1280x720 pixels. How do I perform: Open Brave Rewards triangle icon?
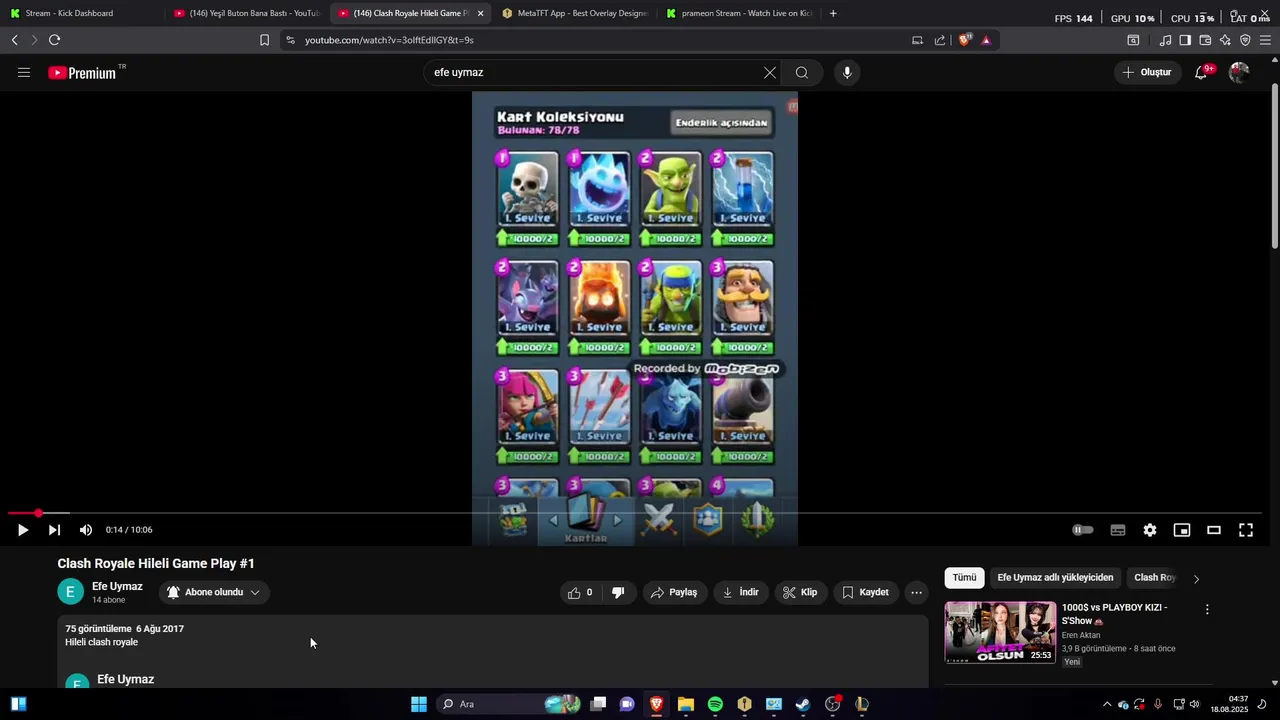pos(986,40)
